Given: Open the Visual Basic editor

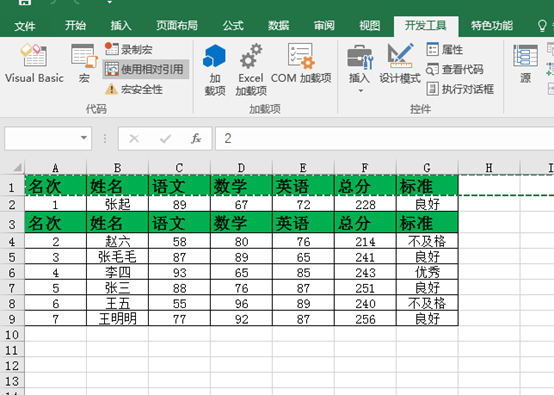Looking at the screenshot, I should [34, 64].
